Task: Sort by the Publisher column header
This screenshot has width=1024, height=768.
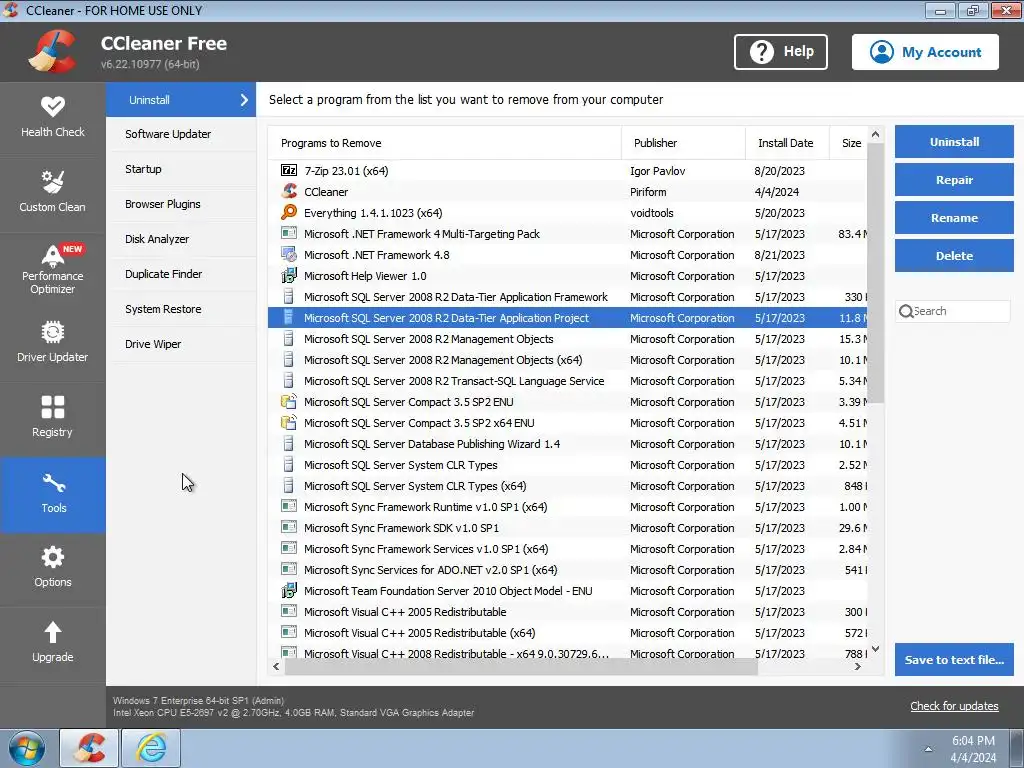Action: (683, 142)
